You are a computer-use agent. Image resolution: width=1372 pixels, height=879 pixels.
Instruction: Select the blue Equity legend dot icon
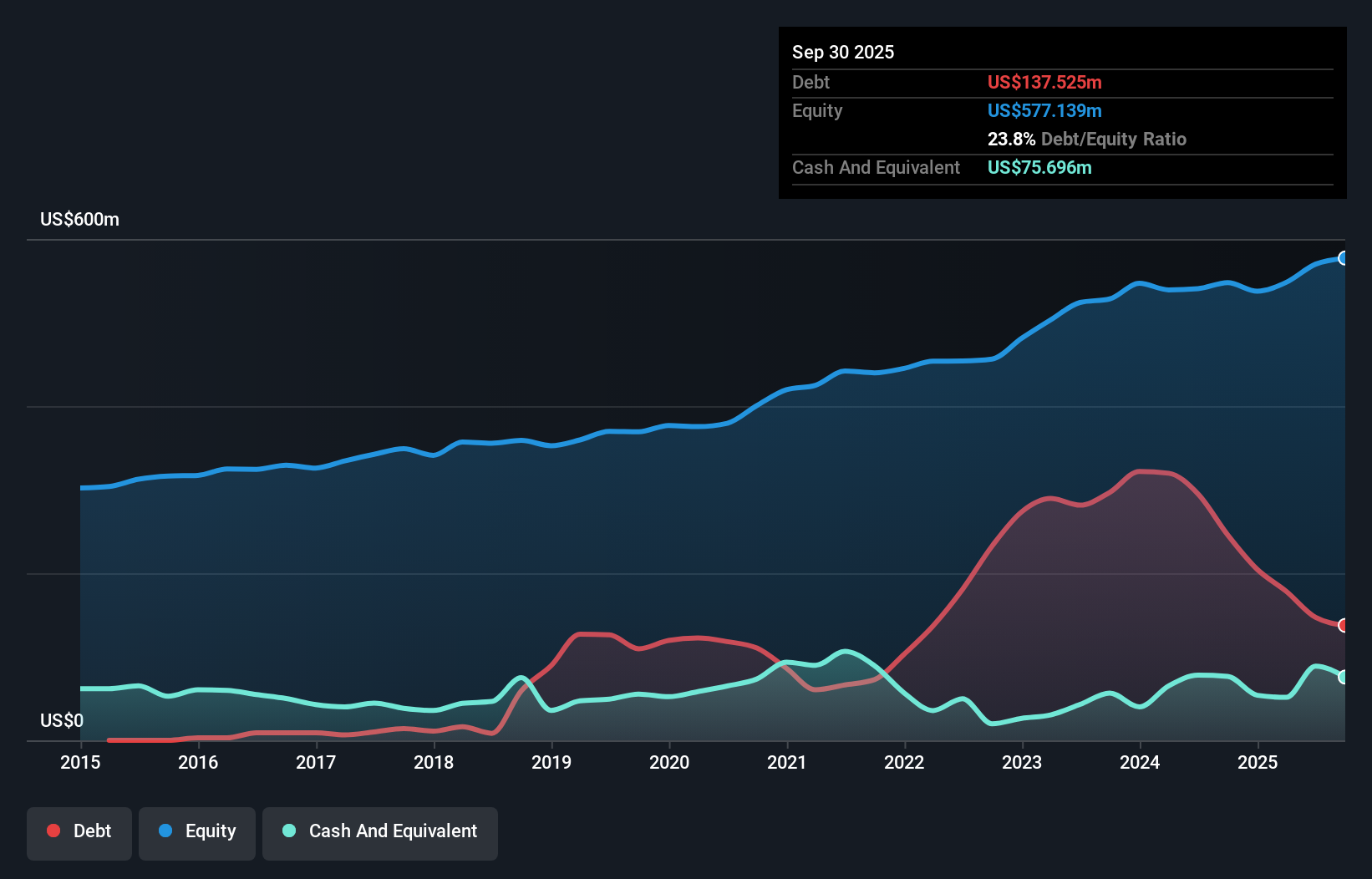coord(166,831)
